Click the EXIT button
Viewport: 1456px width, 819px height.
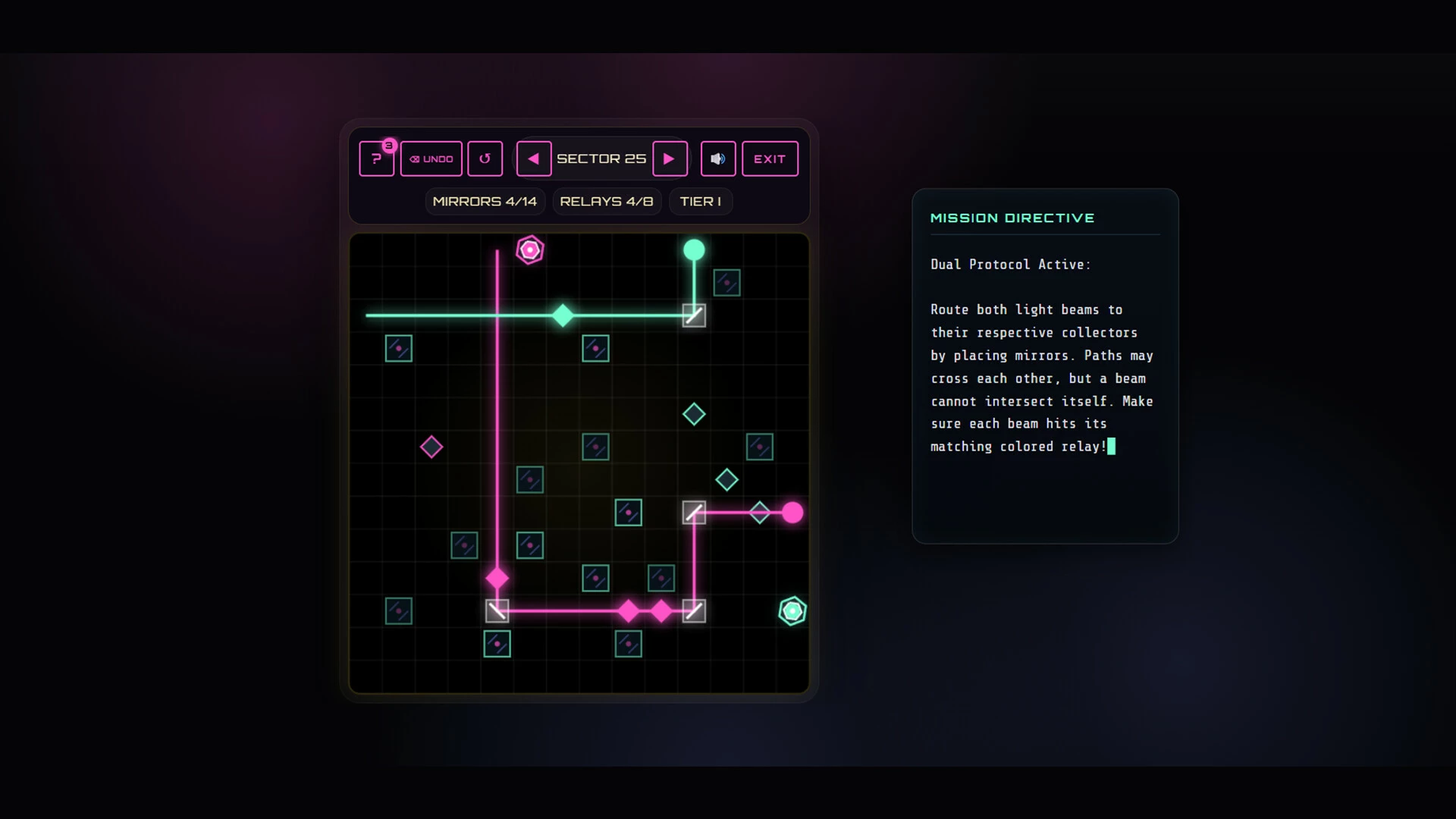(x=770, y=158)
